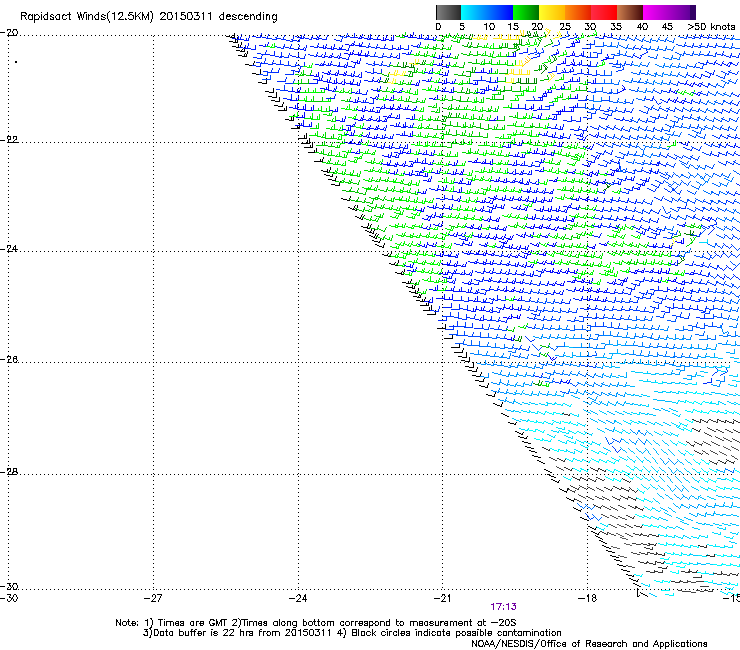Viewport: 740px width, 650px height.
Task: Click the -26 latitude label on left axis
Action: (x=9, y=360)
